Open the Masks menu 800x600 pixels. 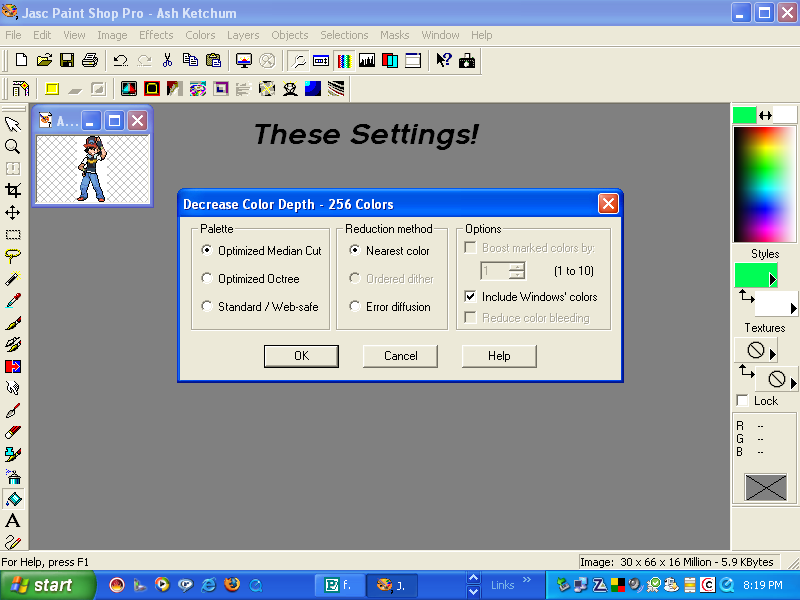394,35
